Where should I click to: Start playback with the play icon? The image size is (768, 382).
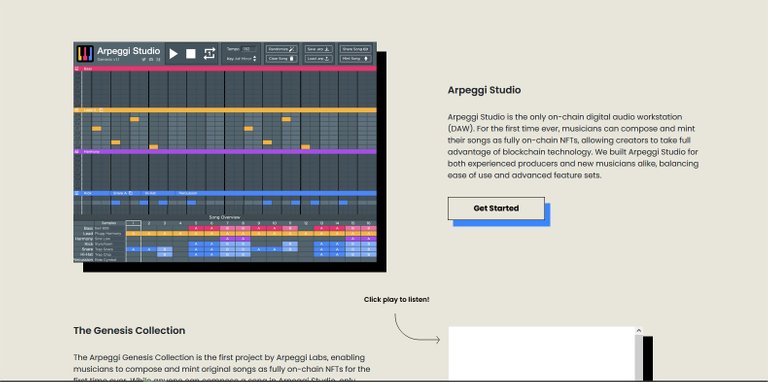(x=173, y=54)
